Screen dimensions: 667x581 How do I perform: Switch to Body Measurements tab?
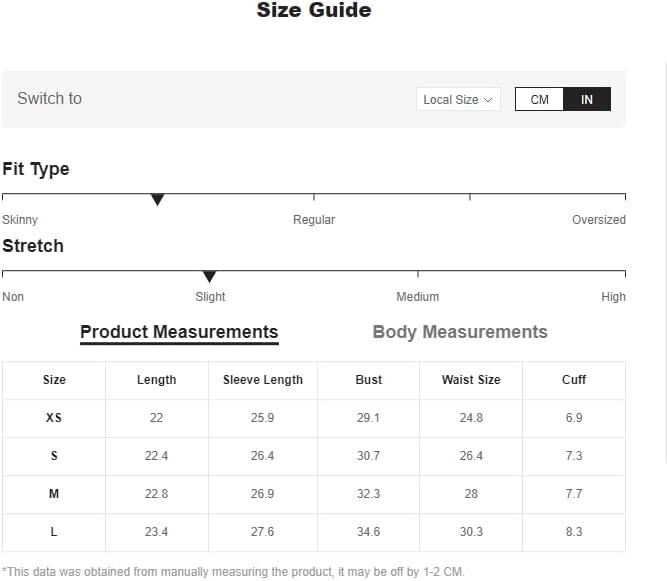(460, 332)
